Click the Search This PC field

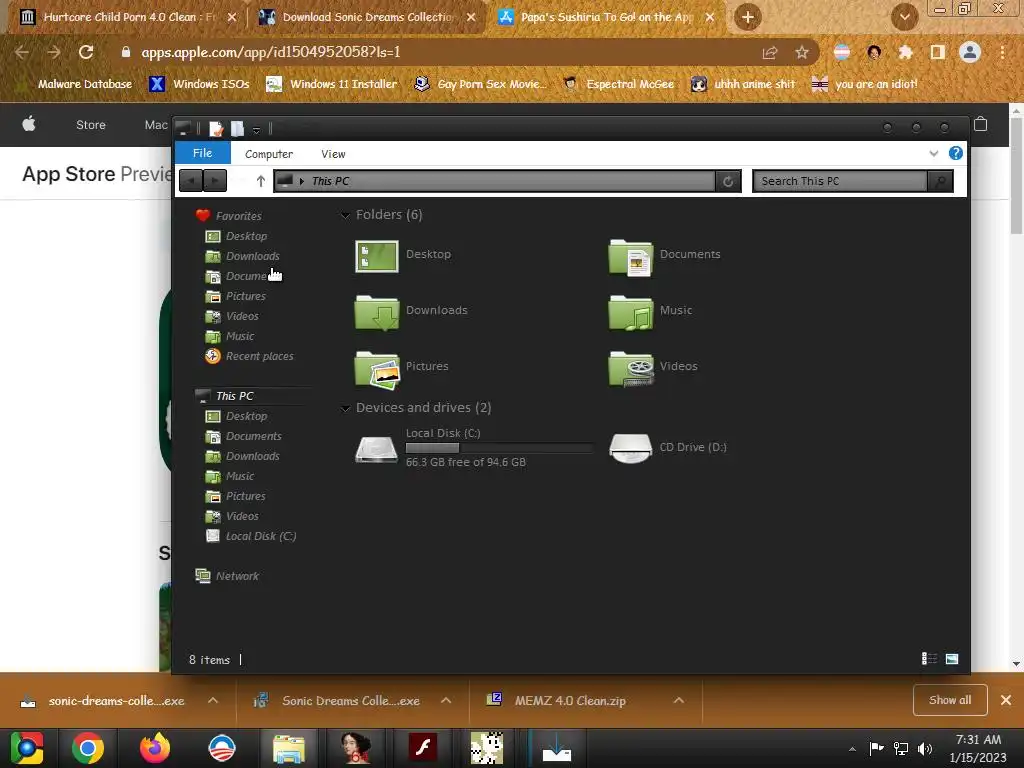[x=839, y=182]
